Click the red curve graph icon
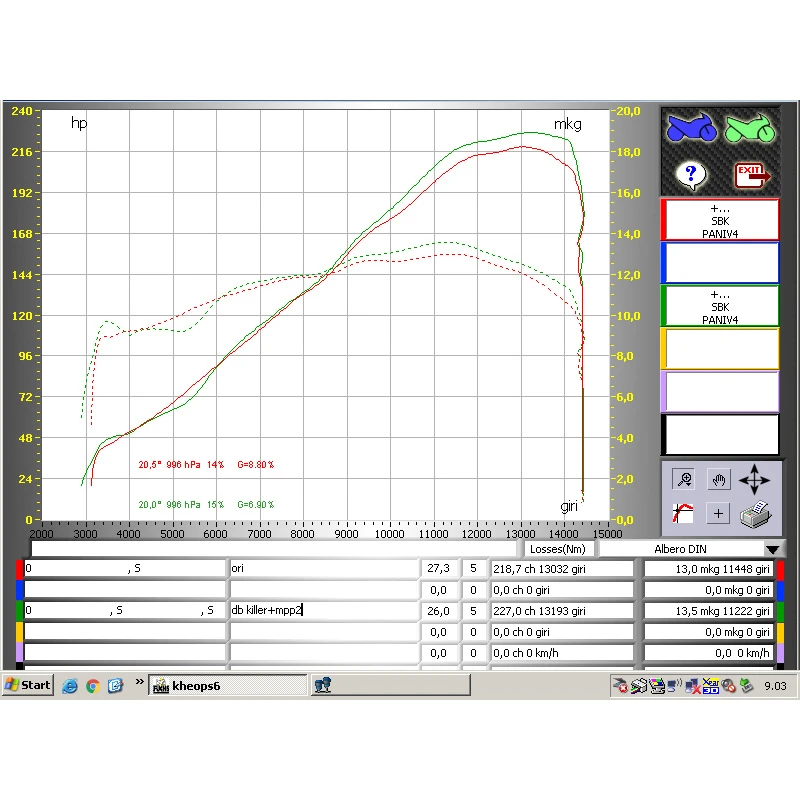The height and width of the screenshot is (800, 800). pos(685,514)
